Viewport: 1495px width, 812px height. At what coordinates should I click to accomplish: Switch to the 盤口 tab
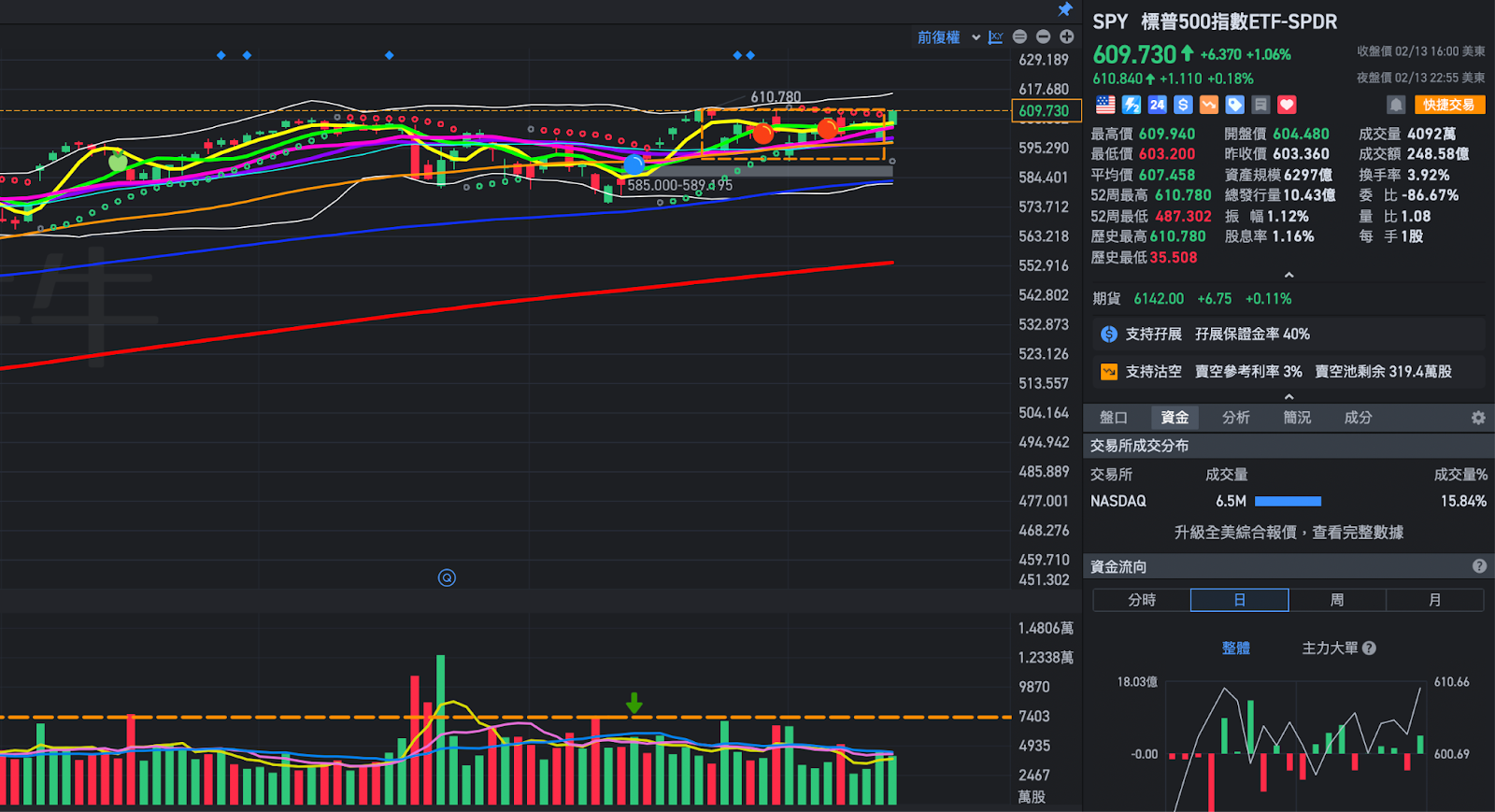pos(1114,418)
